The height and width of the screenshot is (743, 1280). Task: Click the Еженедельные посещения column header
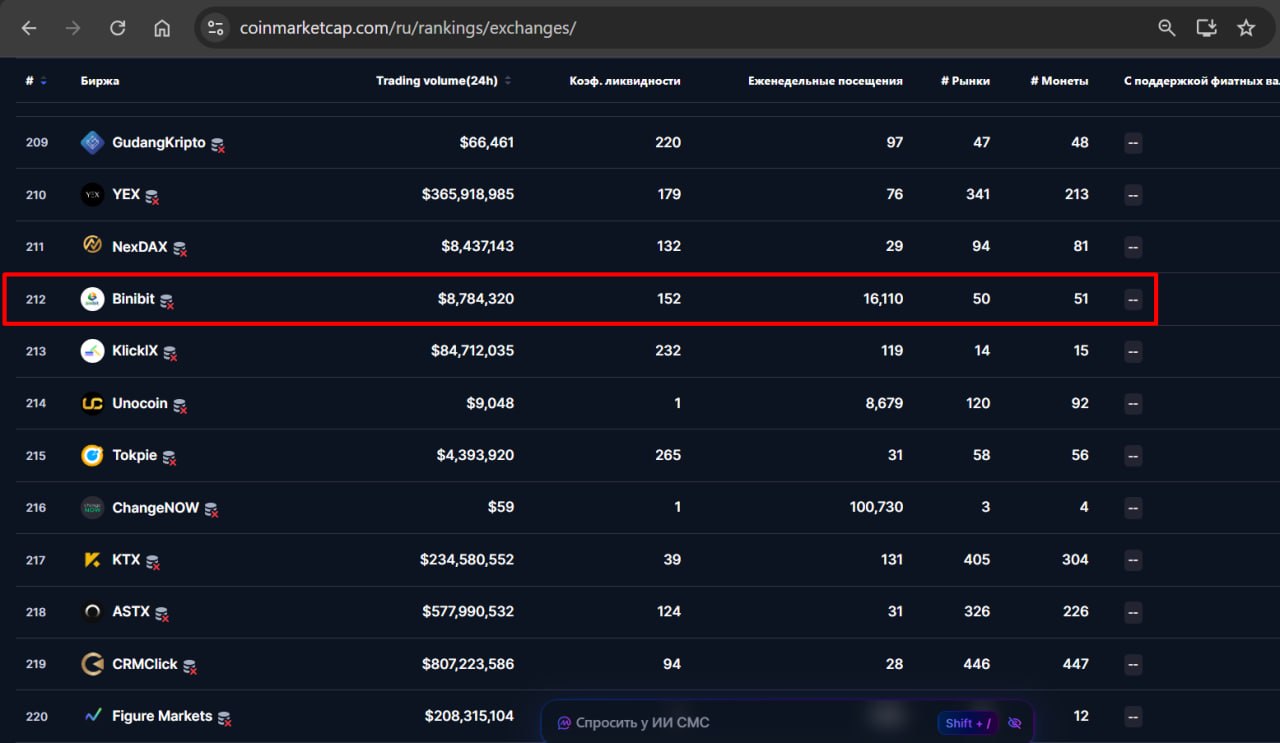pos(825,81)
